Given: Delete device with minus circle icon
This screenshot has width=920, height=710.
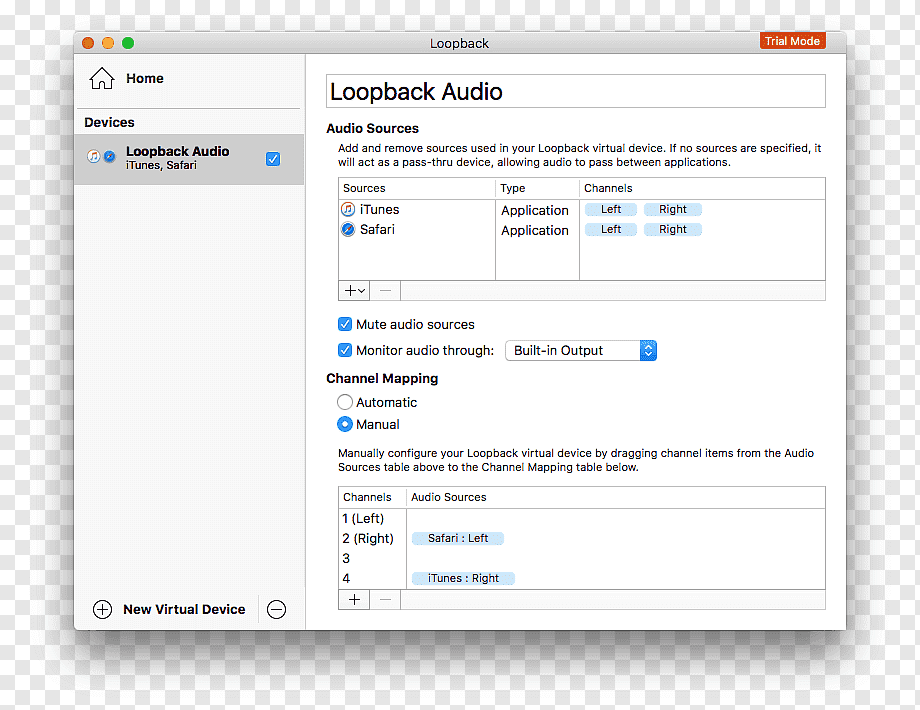Looking at the screenshot, I should pyautogui.click(x=276, y=610).
